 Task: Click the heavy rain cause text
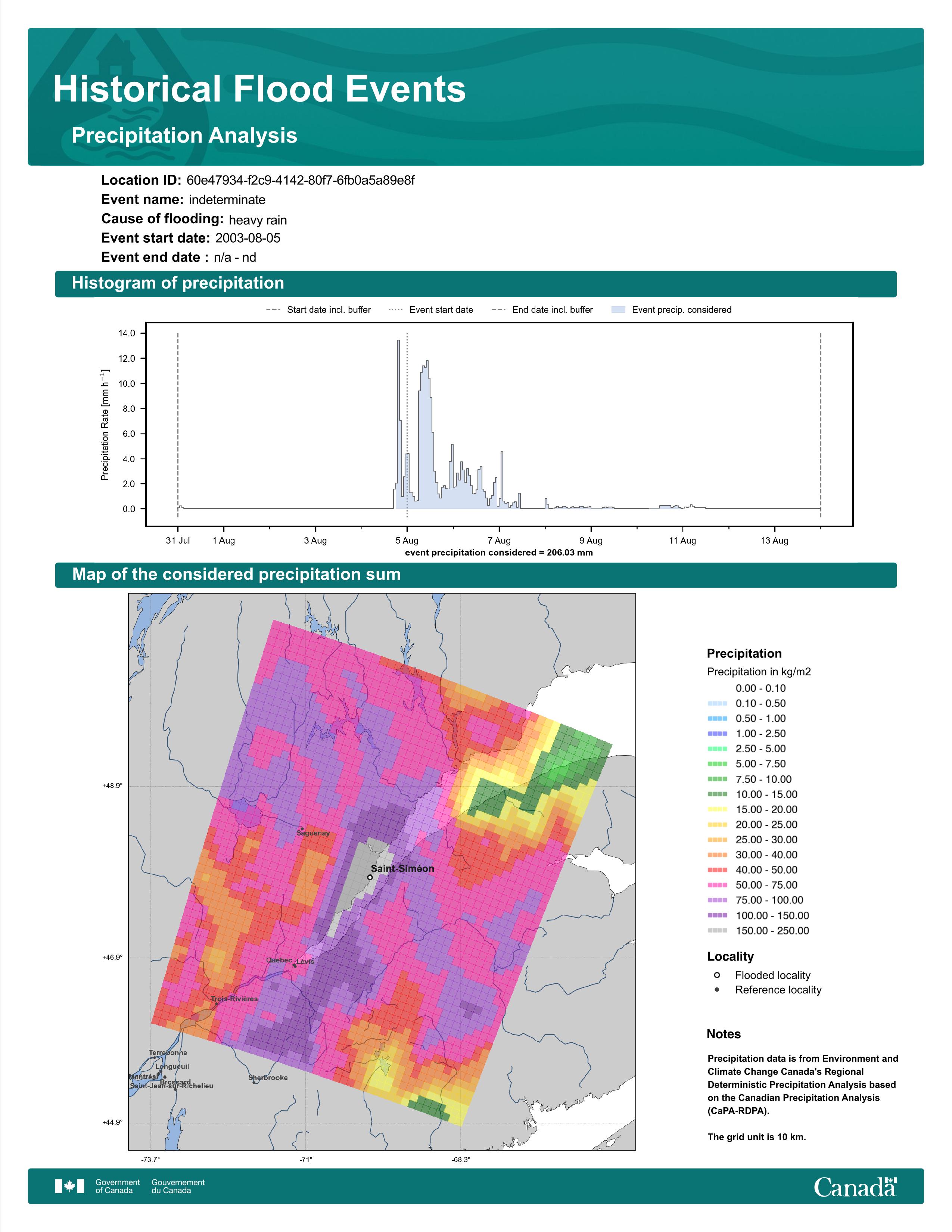[x=258, y=220]
